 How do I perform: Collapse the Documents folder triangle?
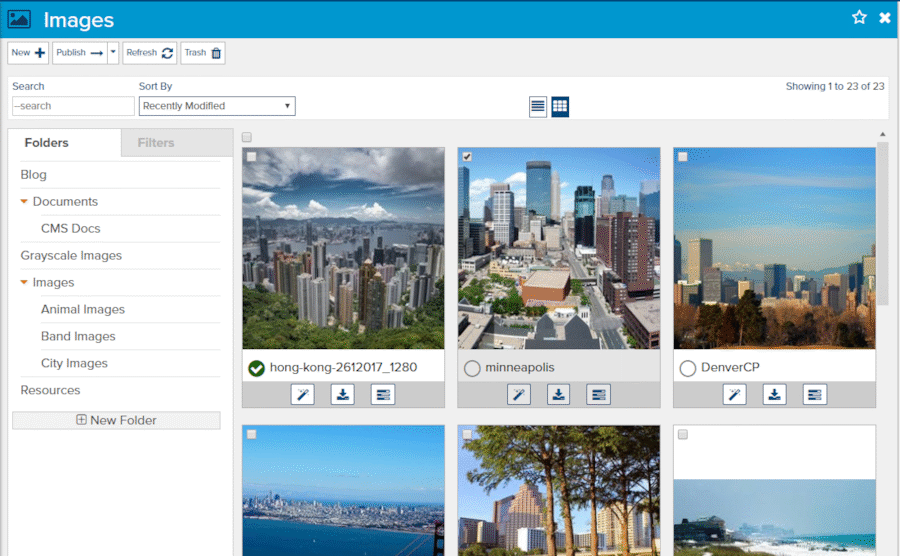pos(24,201)
